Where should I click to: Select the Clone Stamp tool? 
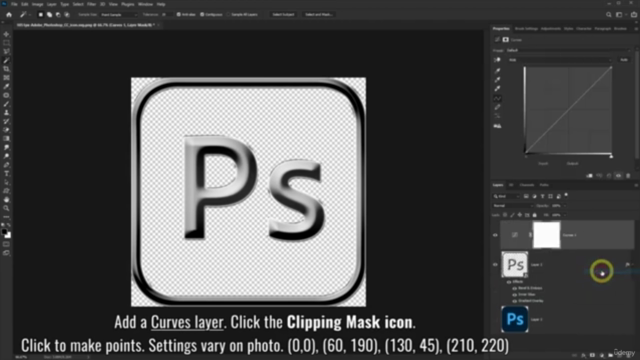coord(6,112)
